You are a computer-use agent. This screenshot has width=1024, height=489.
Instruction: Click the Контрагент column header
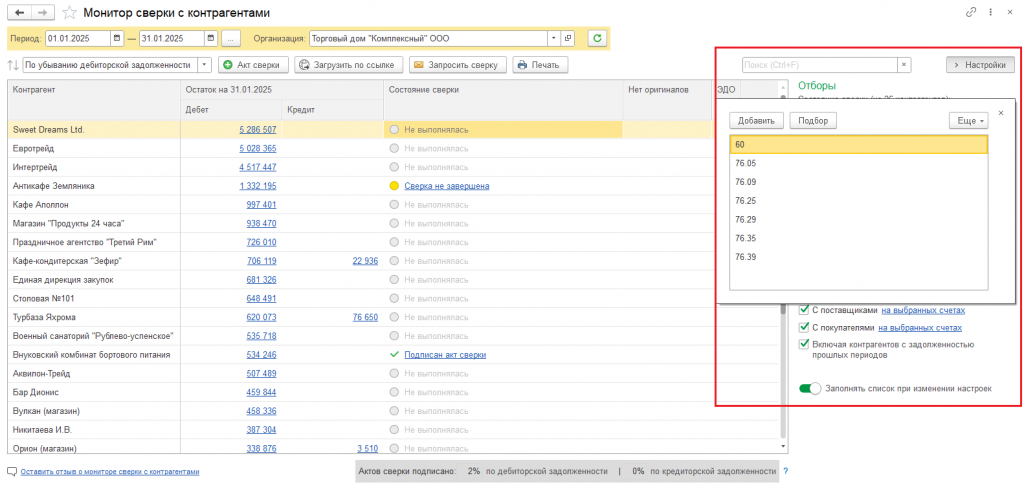94,100
